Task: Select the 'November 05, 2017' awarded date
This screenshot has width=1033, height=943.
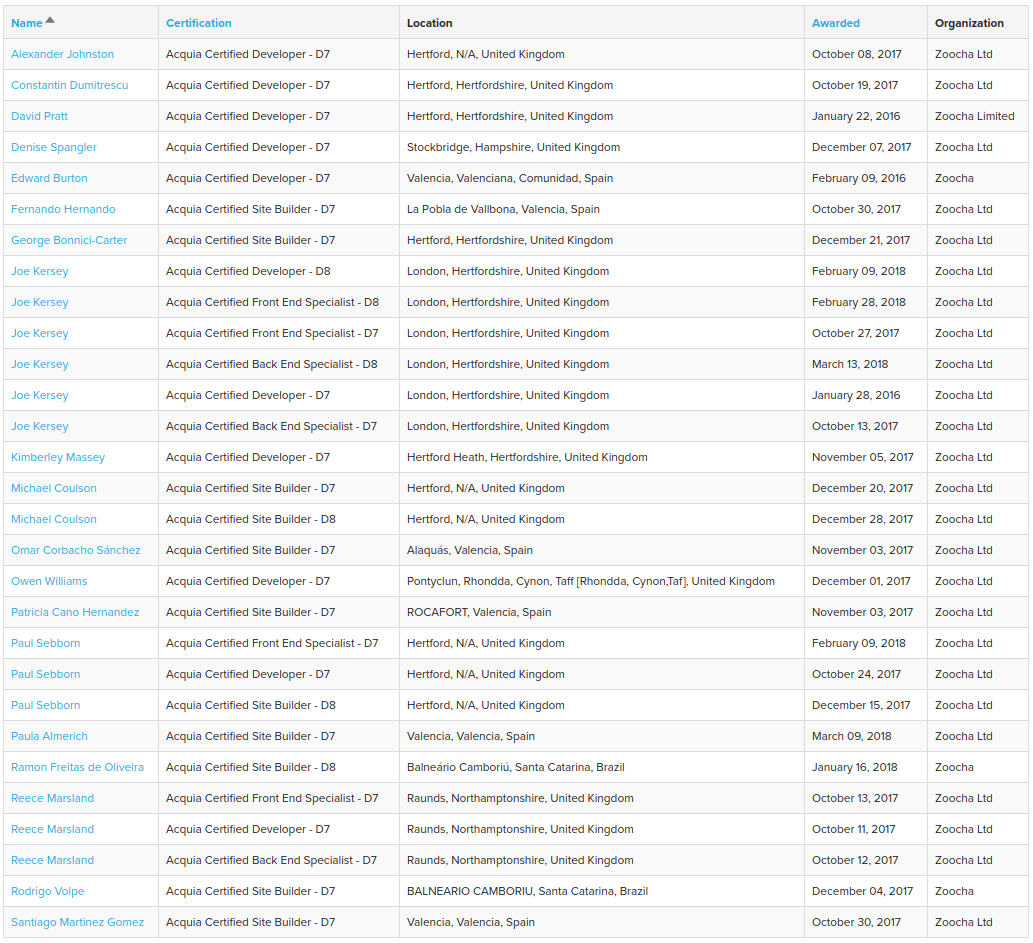Action: (862, 457)
